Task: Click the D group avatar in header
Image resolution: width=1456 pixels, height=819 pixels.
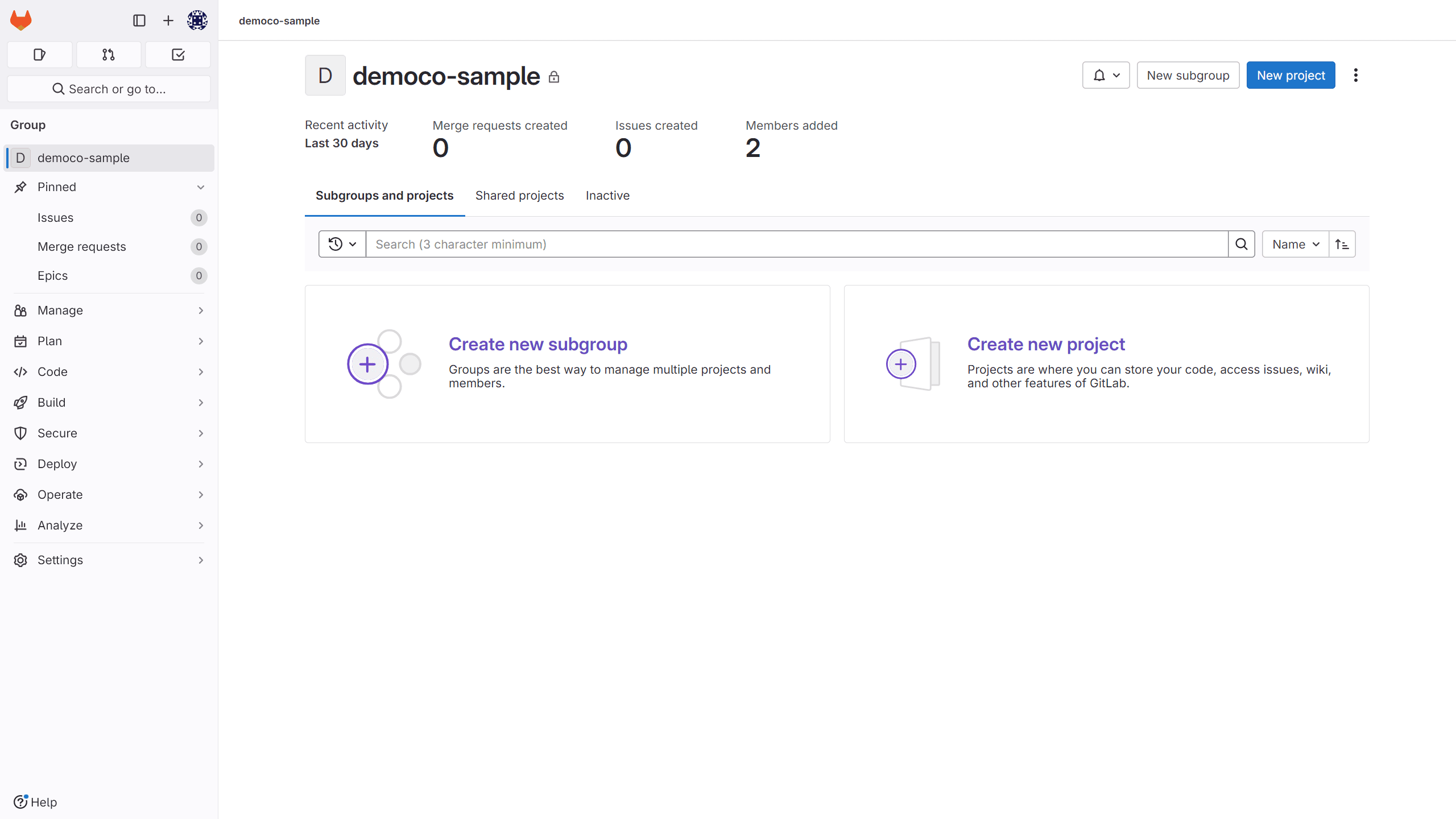Action: pos(325,75)
